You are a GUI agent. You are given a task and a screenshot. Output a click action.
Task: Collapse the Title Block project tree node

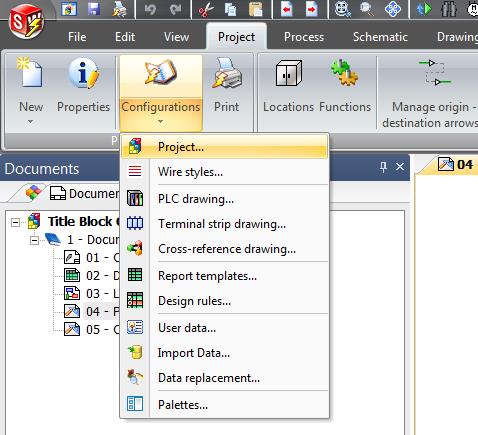pyautogui.click(x=15, y=222)
